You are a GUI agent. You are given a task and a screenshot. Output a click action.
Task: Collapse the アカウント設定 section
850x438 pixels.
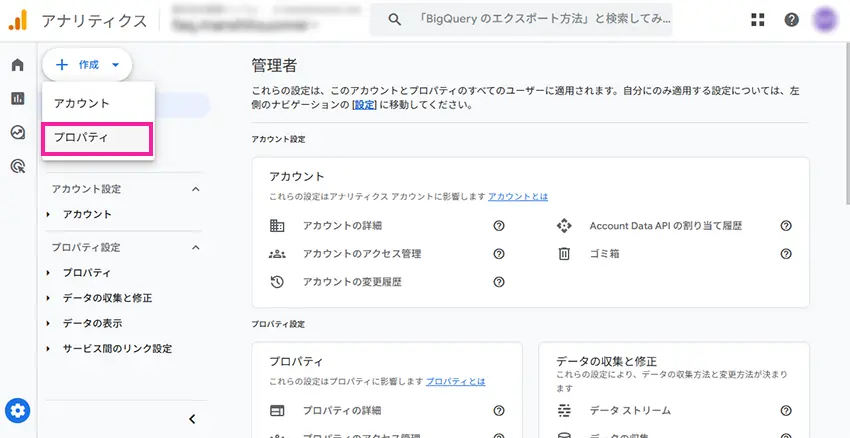[195, 189]
